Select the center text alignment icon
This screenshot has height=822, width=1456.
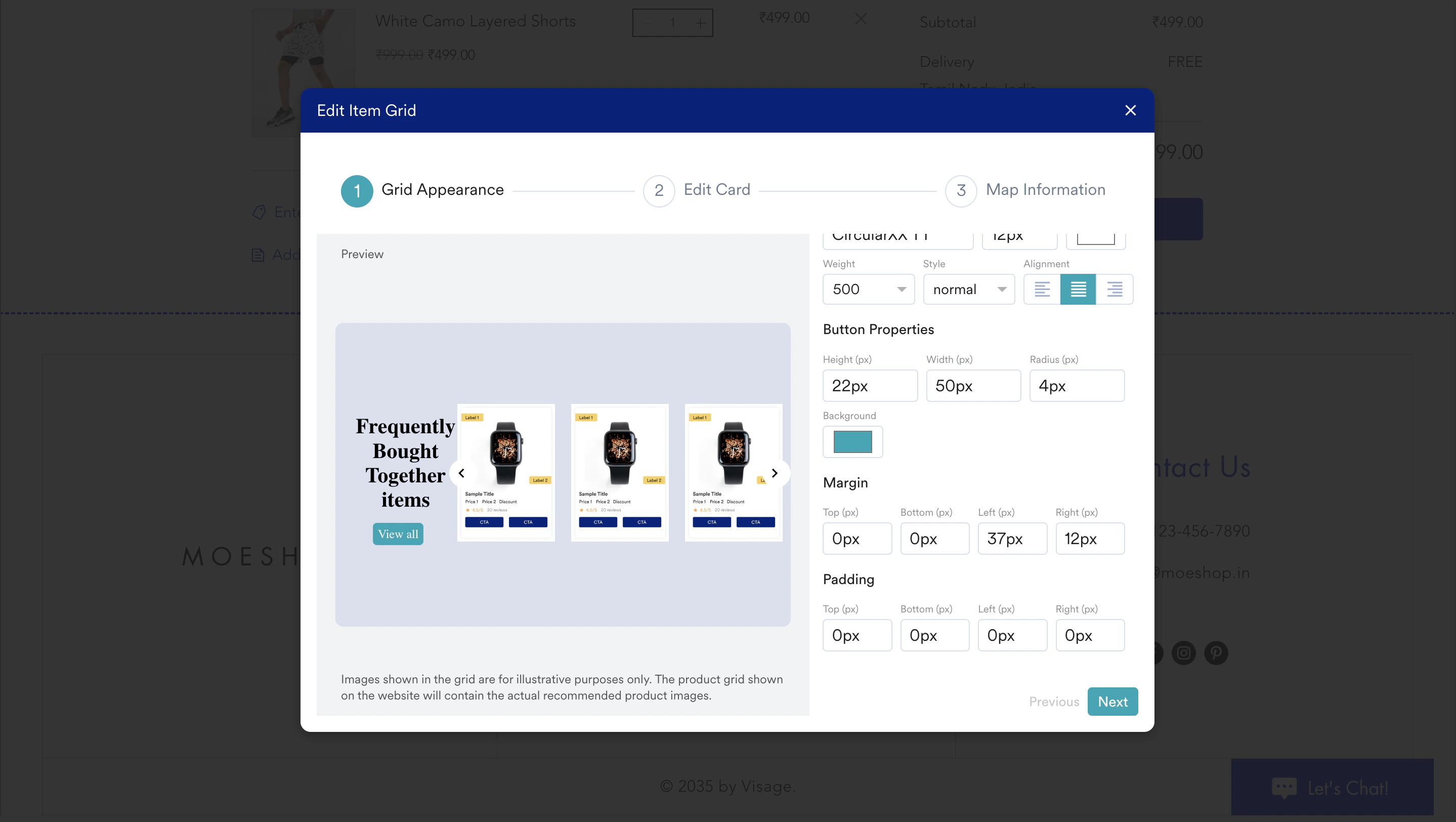click(1078, 290)
